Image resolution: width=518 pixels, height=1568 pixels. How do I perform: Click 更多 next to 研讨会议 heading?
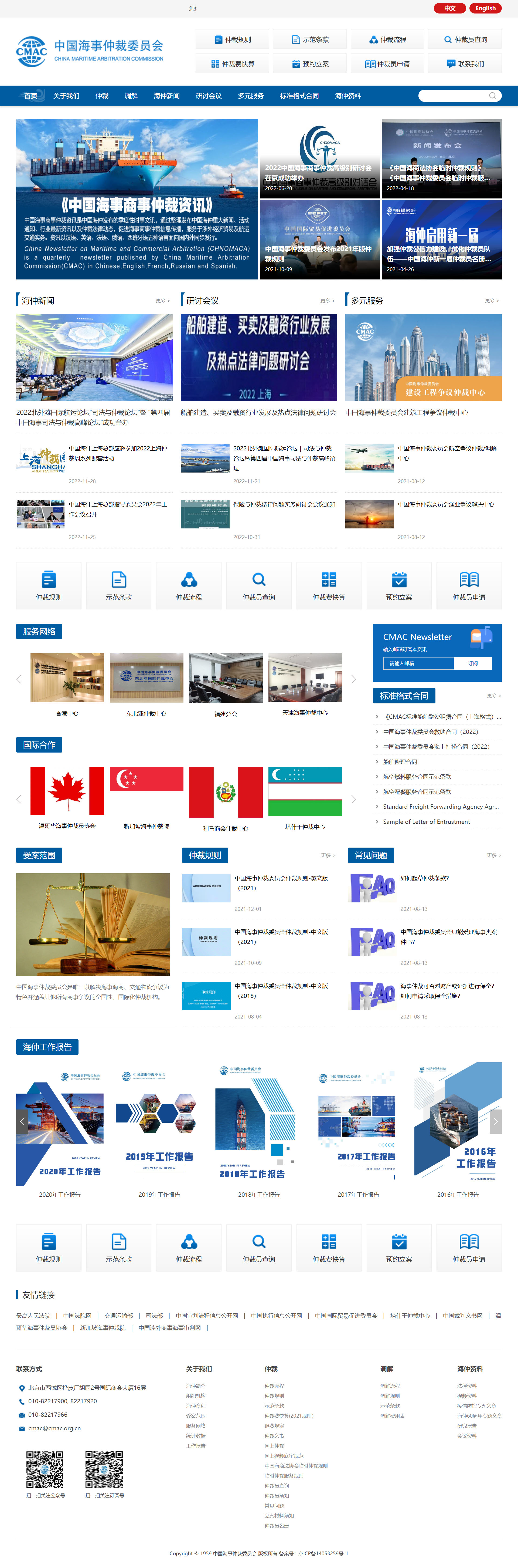click(x=328, y=301)
